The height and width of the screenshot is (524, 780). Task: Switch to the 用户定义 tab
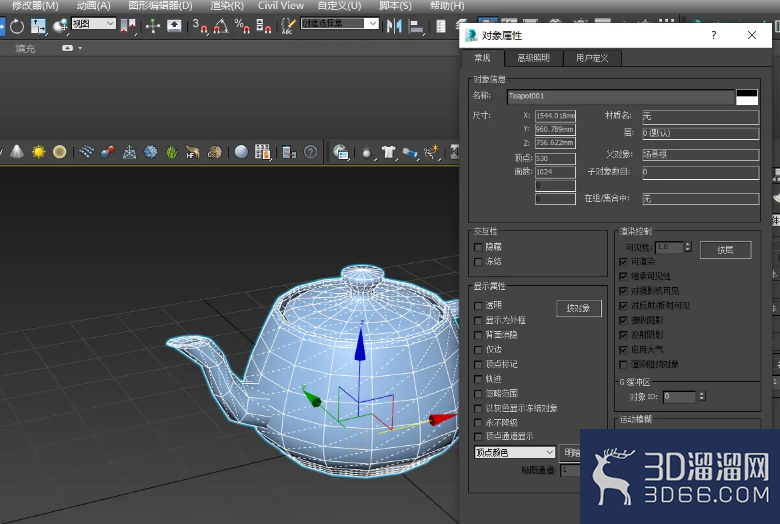[x=592, y=58]
